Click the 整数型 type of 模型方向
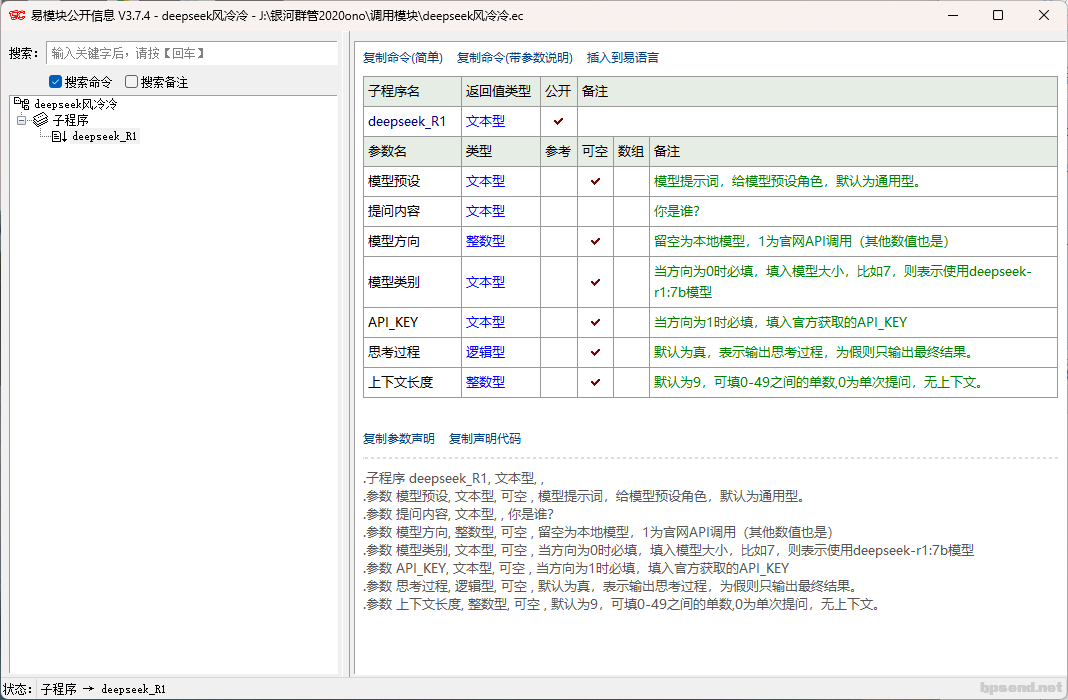 pyautogui.click(x=485, y=241)
